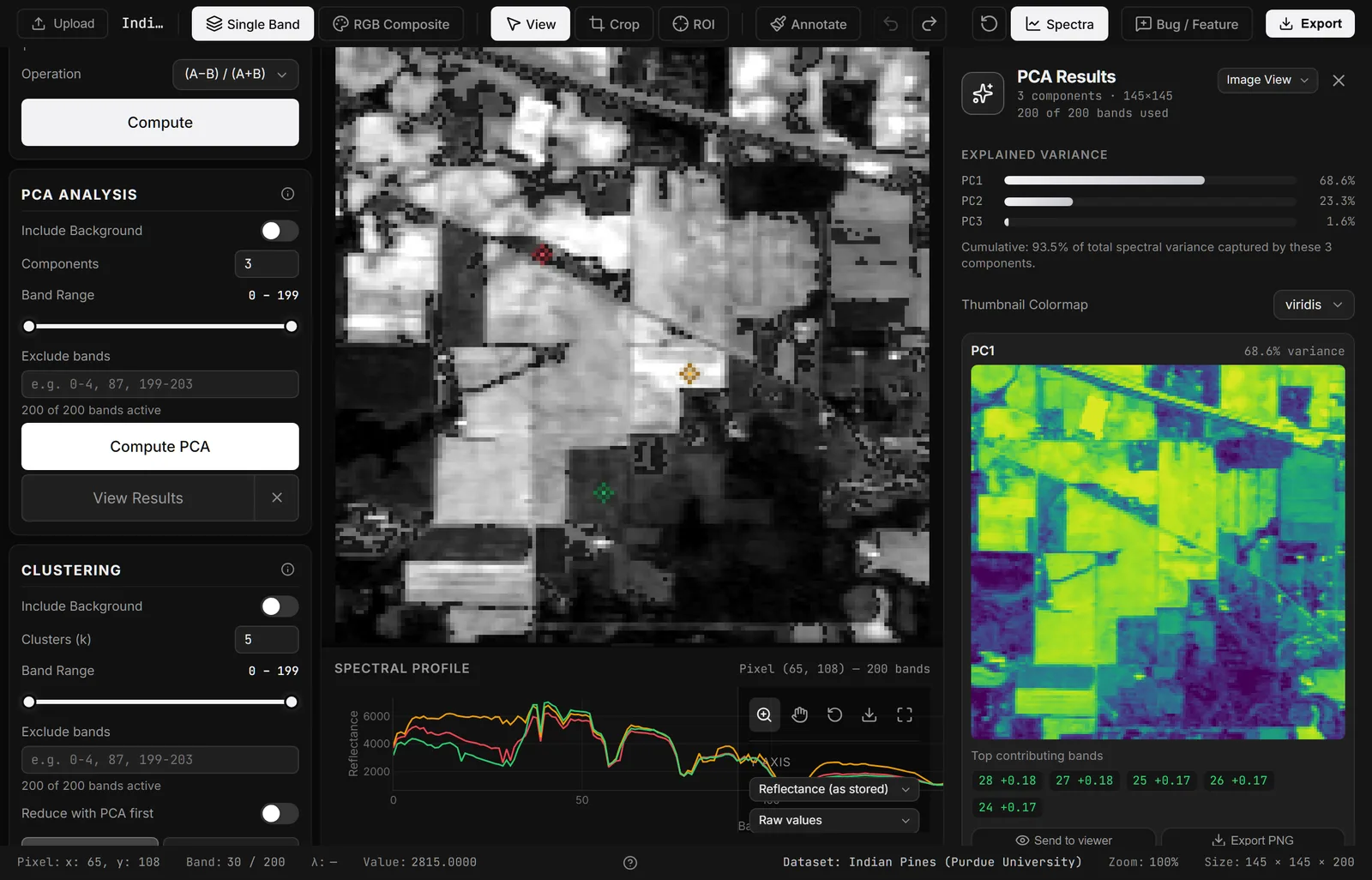The height and width of the screenshot is (880, 1372).
Task: Switch to RGB Composite mode
Action: pos(391,24)
